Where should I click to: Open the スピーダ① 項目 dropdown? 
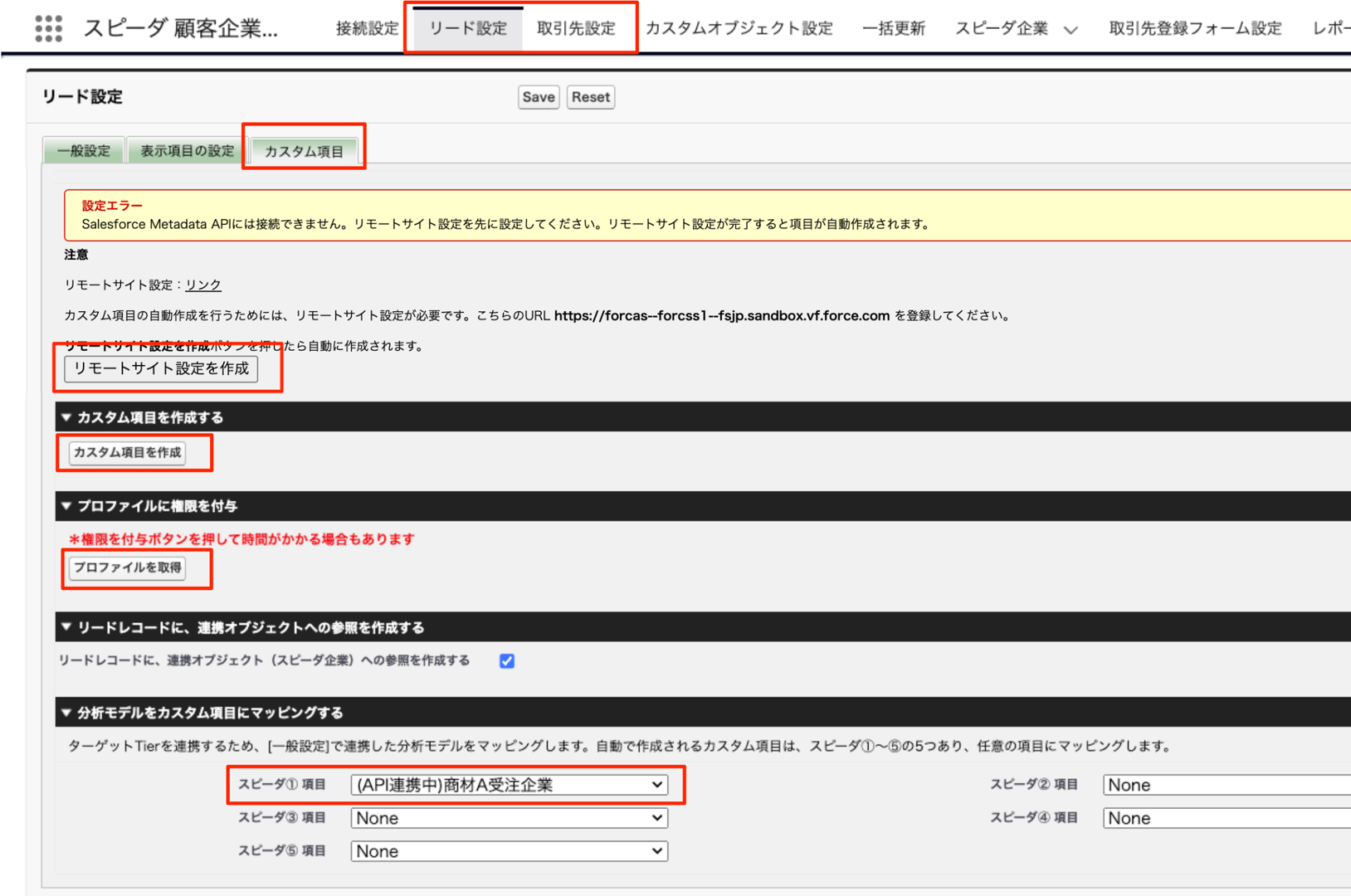tap(509, 785)
